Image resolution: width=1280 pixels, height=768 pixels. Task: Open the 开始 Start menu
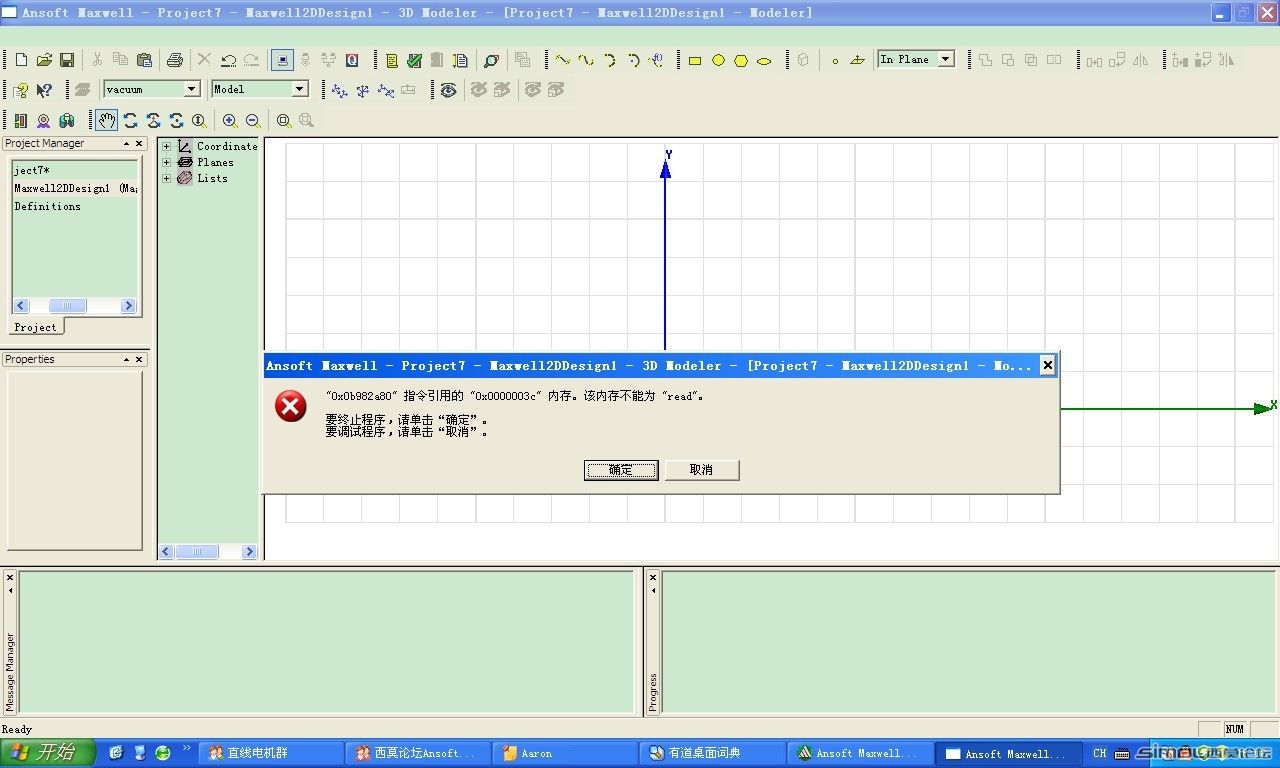pyautogui.click(x=47, y=753)
